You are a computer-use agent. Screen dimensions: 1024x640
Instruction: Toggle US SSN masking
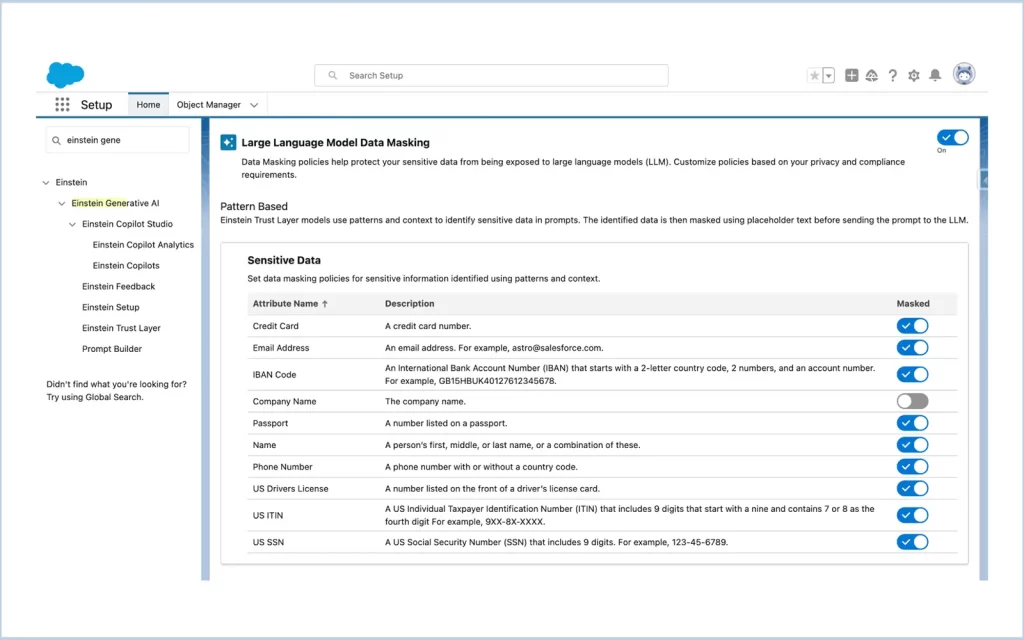click(x=912, y=542)
